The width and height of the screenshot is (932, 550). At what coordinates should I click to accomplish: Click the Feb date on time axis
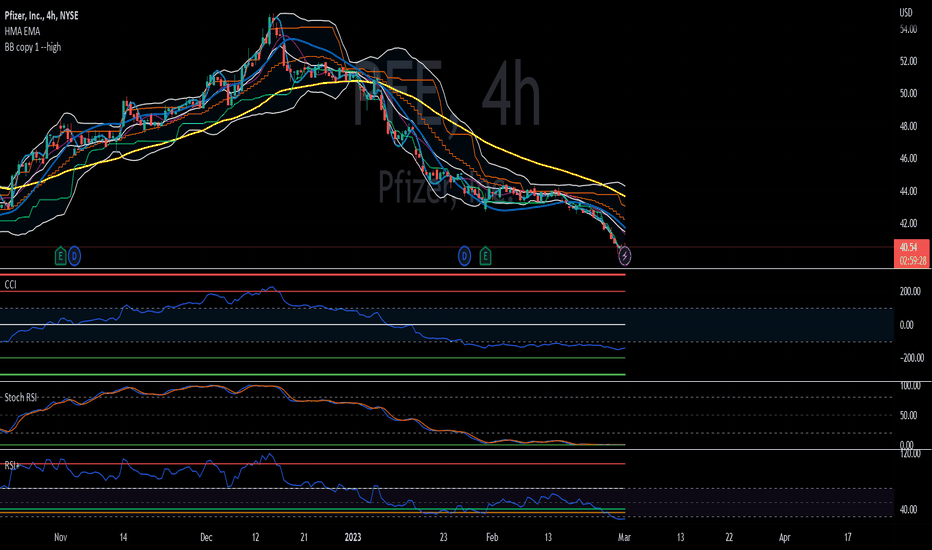click(492, 538)
